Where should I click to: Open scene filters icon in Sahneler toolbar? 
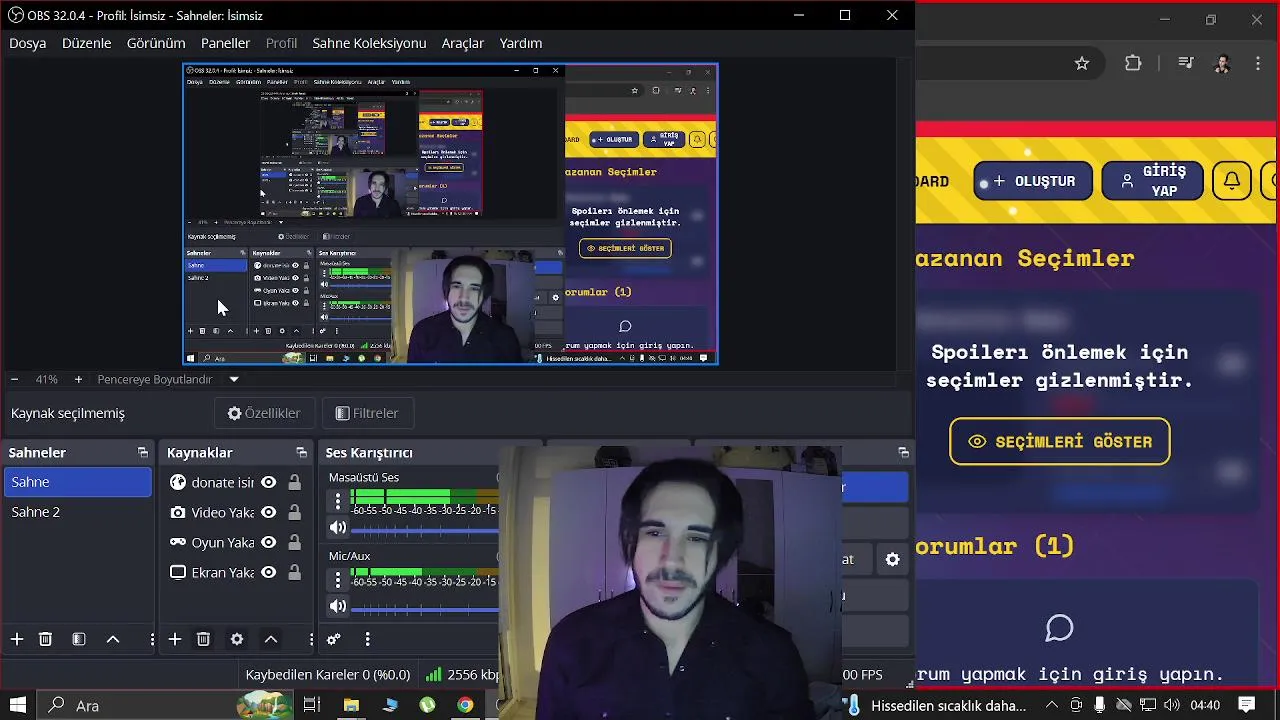tap(79, 639)
